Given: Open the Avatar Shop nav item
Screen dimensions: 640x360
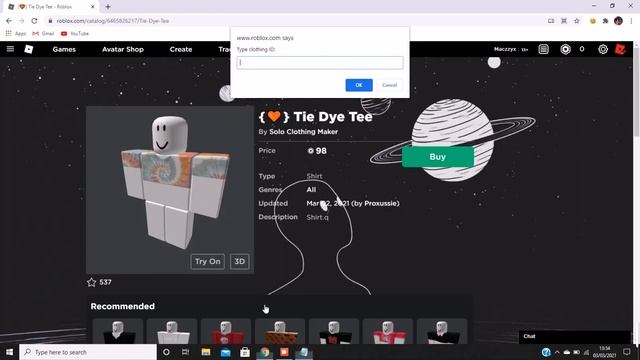Looking at the screenshot, I should 123,49.
